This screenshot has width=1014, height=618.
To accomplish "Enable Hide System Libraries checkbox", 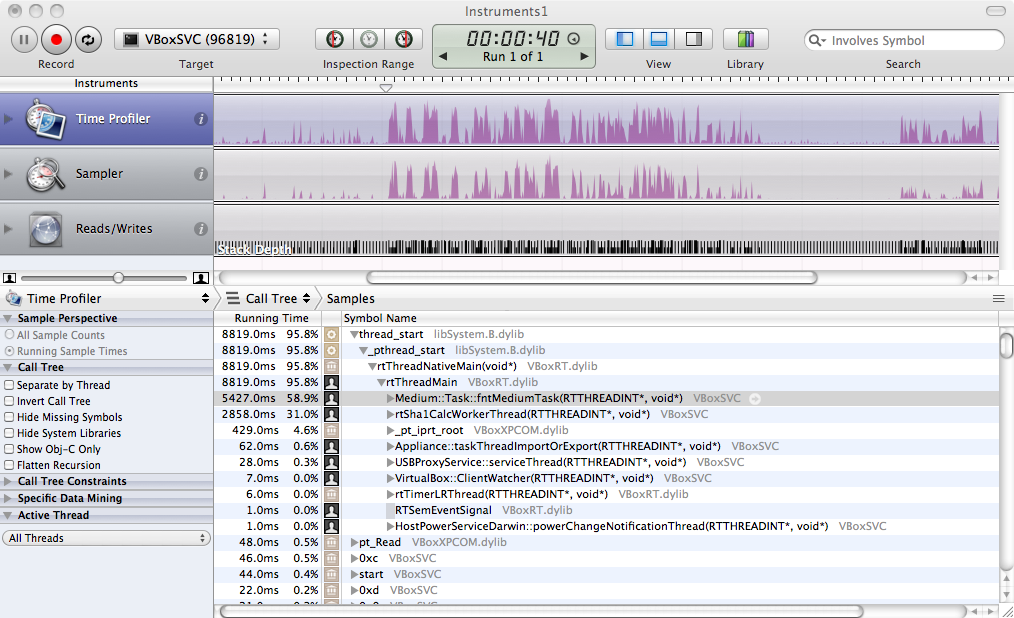I will pos(10,433).
